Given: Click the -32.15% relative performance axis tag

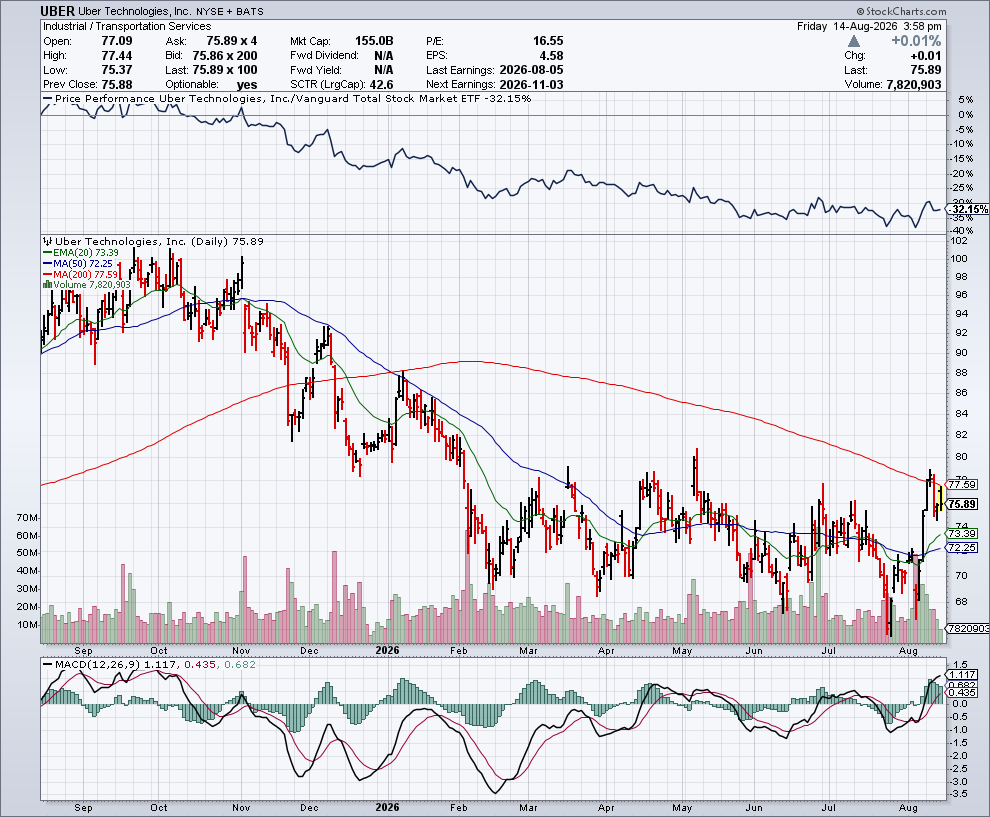Looking at the screenshot, I should pyautogui.click(x=968, y=209).
